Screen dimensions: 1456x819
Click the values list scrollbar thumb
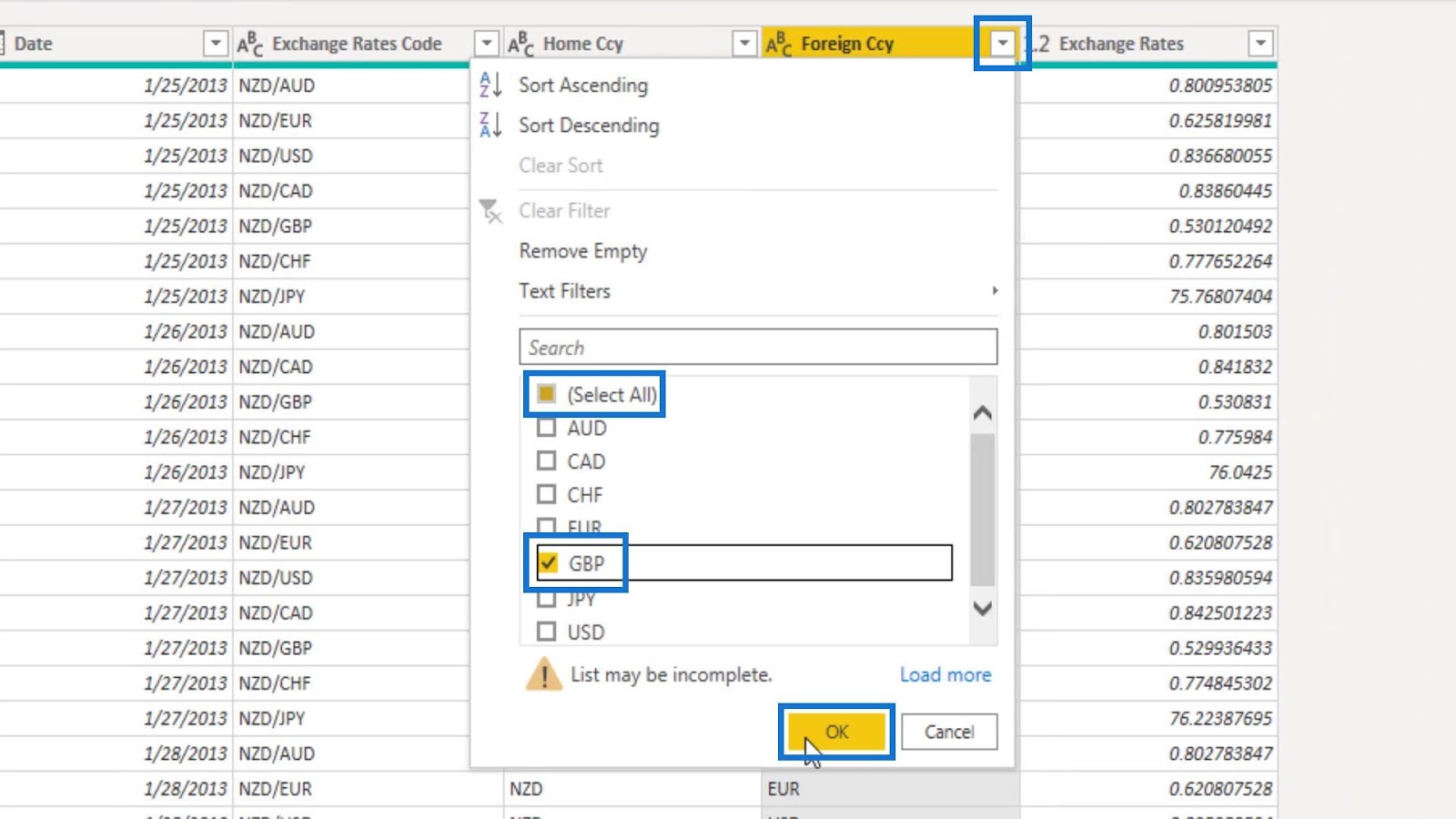point(983,510)
